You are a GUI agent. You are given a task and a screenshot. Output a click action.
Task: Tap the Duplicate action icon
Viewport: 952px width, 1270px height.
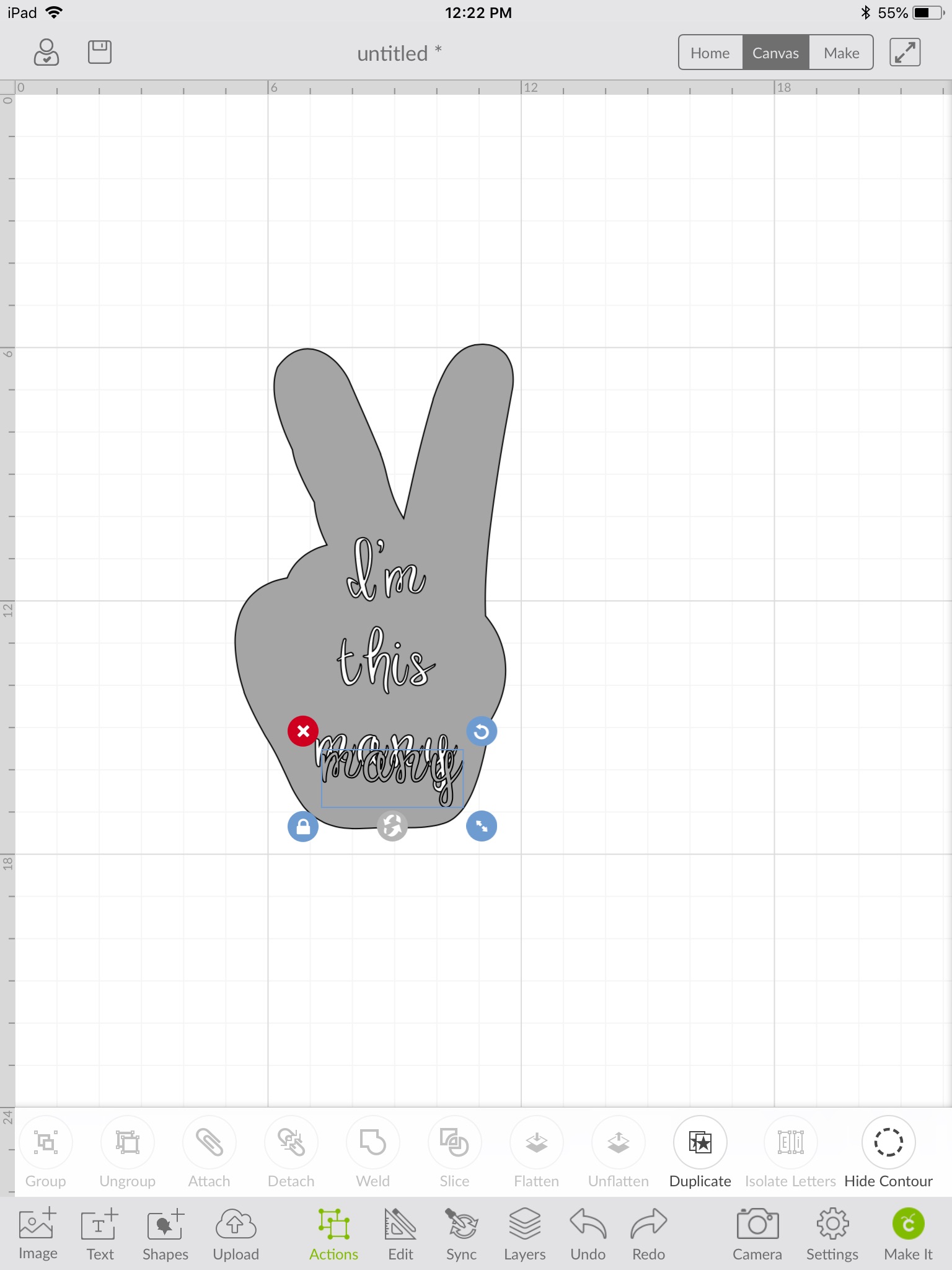[x=700, y=1142]
